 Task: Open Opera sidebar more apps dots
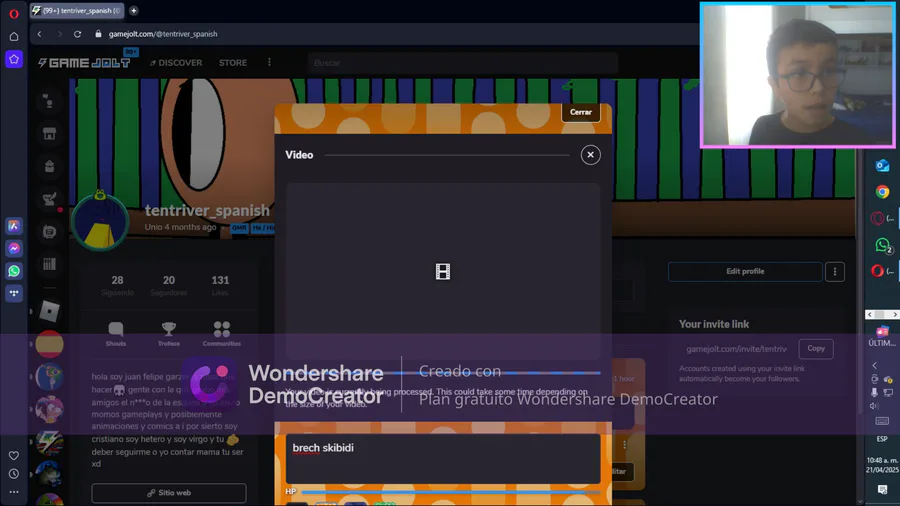click(14, 293)
